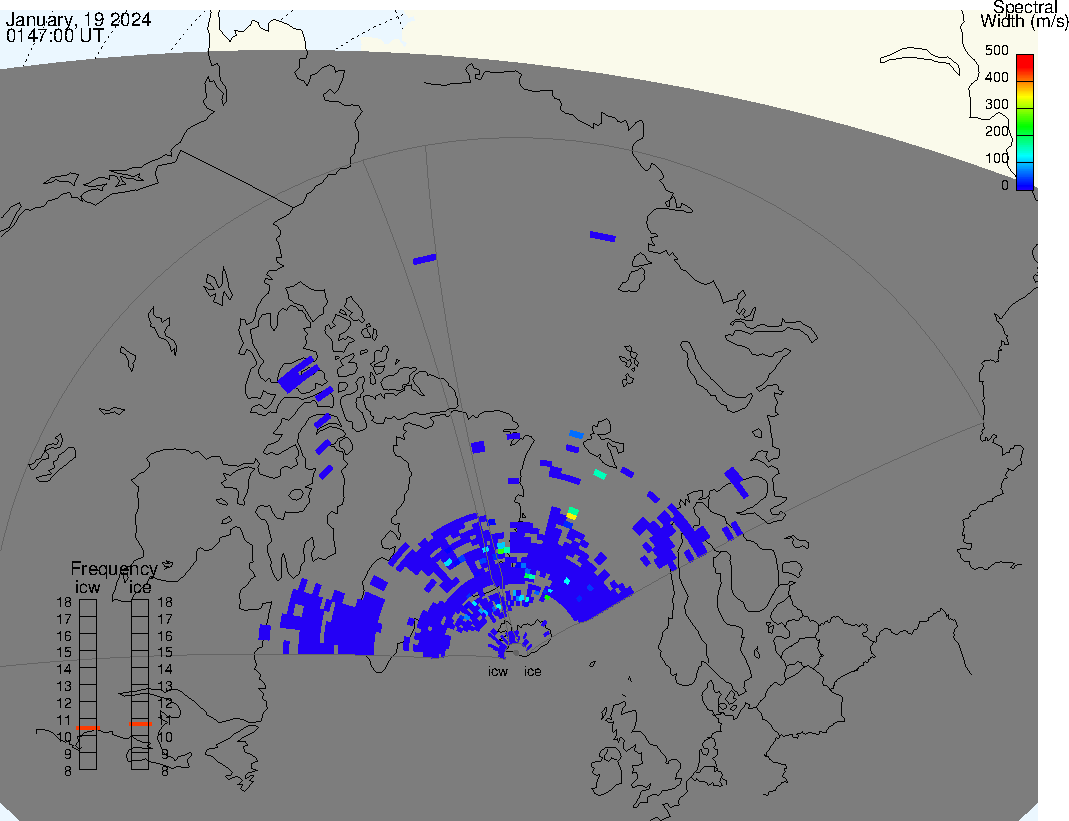The width and height of the screenshot is (1069, 821).
Task: Click the yellow high spectral width data cell
Action: pos(571,517)
